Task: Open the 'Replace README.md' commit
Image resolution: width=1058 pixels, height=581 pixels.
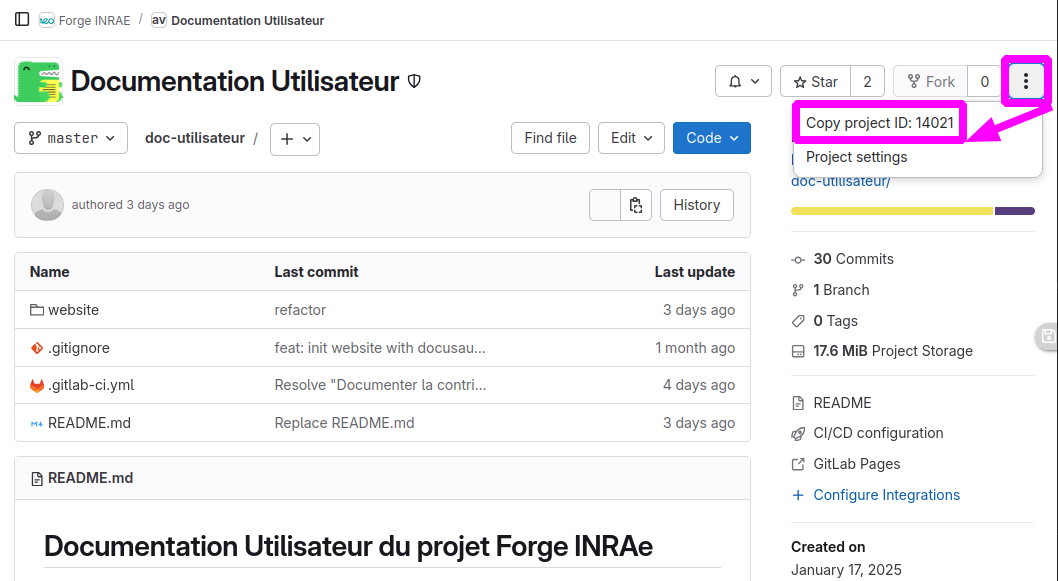Action: coord(344,422)
